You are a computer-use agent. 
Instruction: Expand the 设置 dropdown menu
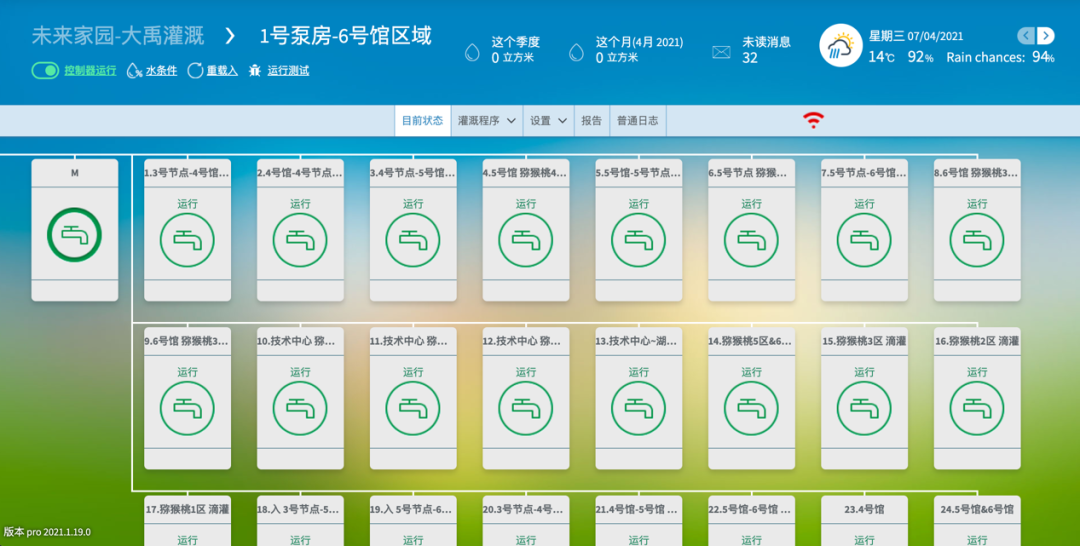pyautogui.click(x=548, y=120)
